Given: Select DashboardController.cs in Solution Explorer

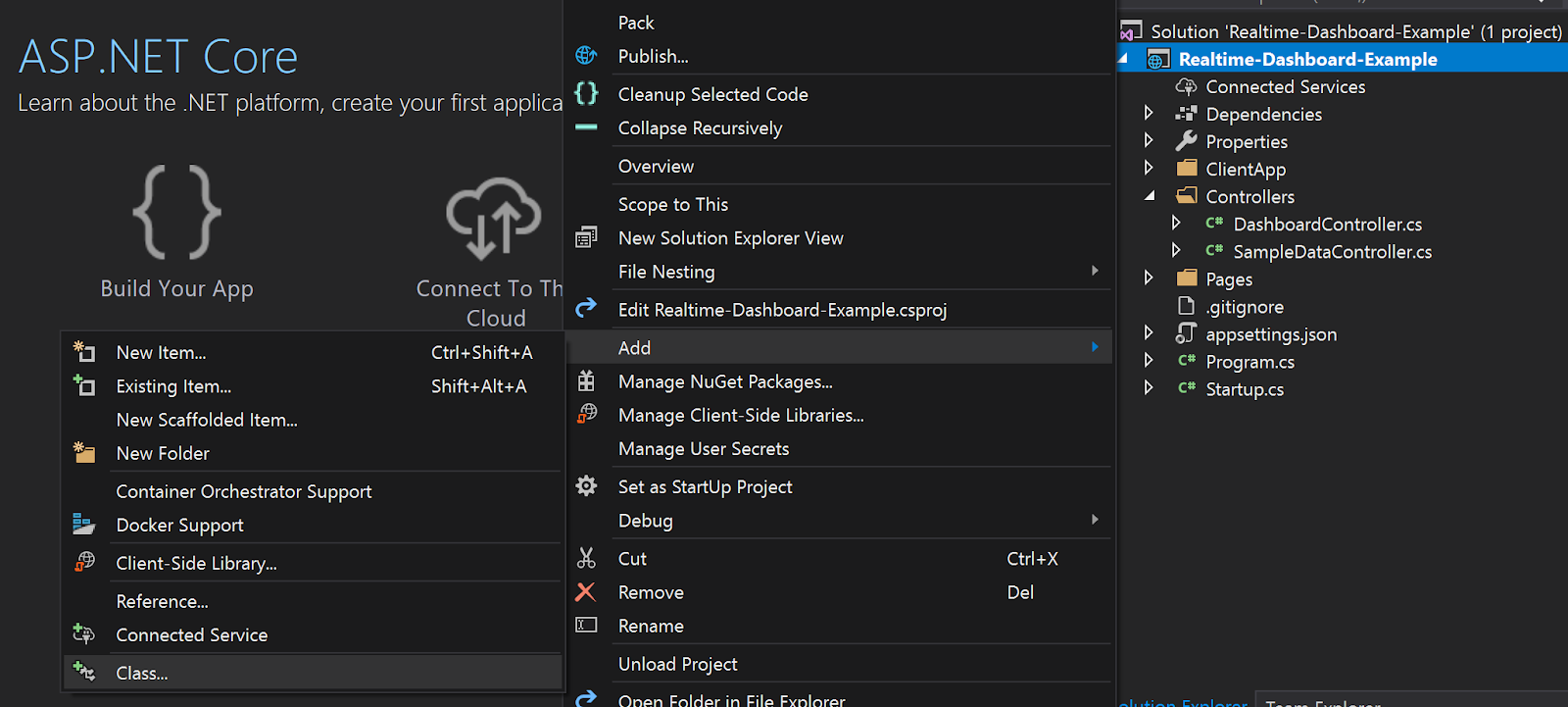Looking at the screenshot, I should coord(1327,224).
